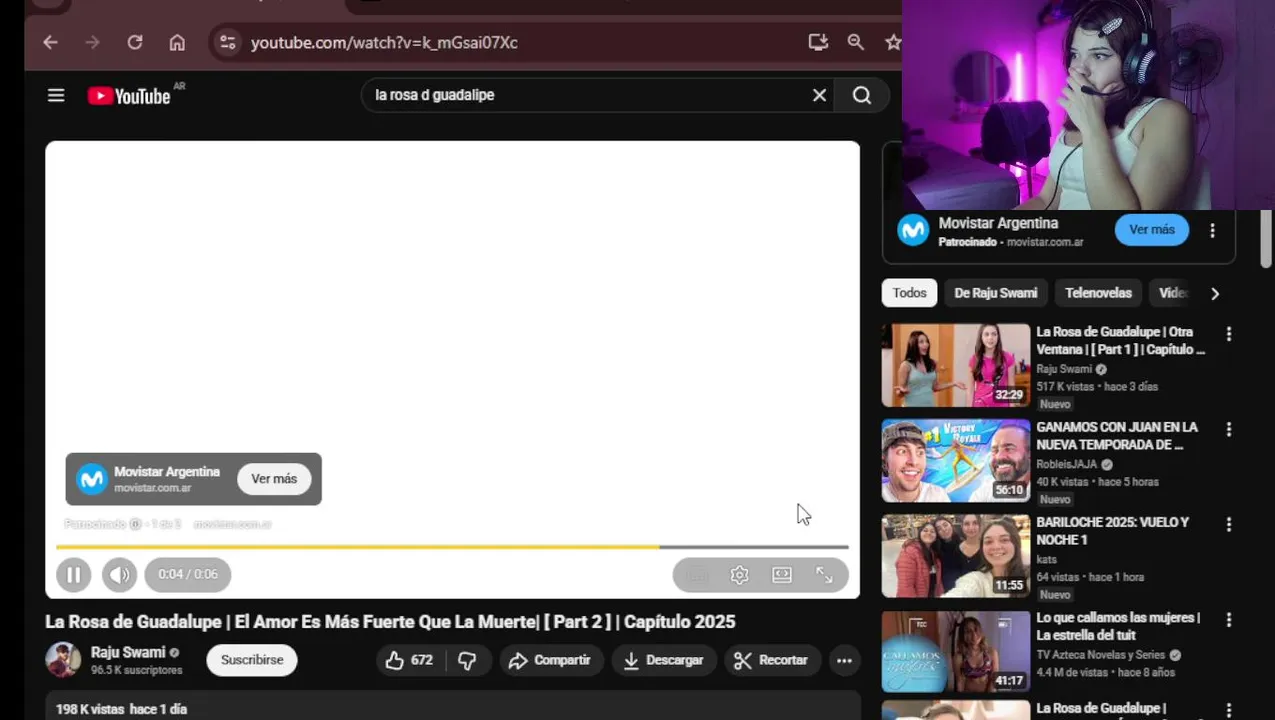Image resolution: width=1275 pixels, height=720 pixels.
Task: Open menu for GANAMOS CON JUAN video
Action: [1229, 429]
